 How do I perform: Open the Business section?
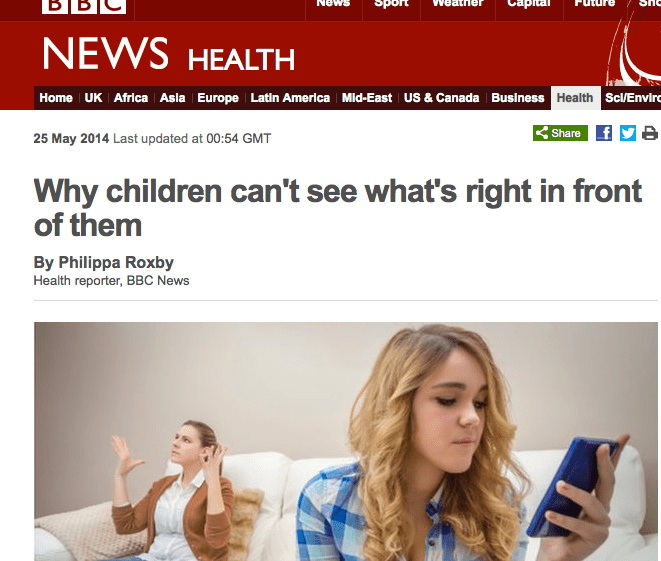[x=518, y=98]
